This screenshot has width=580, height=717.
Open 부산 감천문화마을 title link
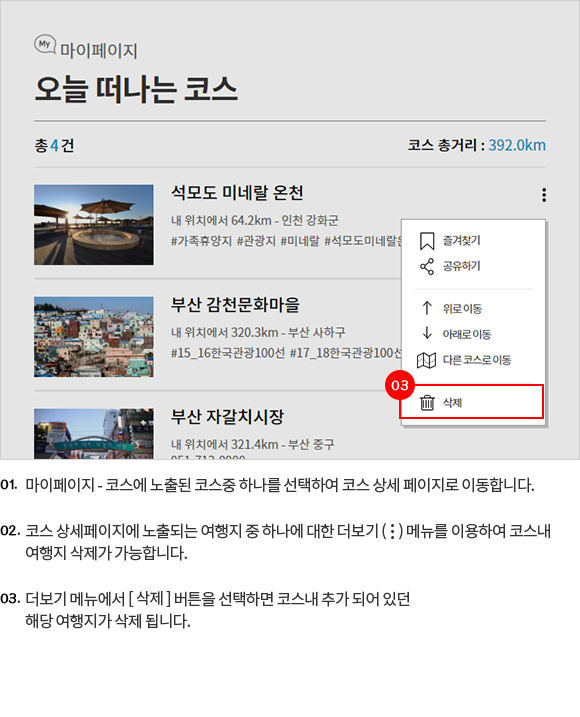click(235, 305)
